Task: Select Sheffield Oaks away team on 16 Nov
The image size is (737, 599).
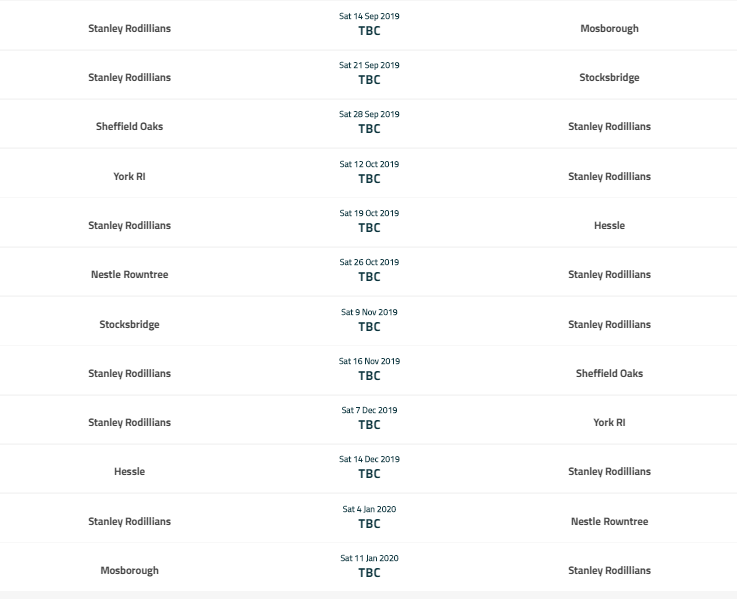Action: [x=609, y=373]
